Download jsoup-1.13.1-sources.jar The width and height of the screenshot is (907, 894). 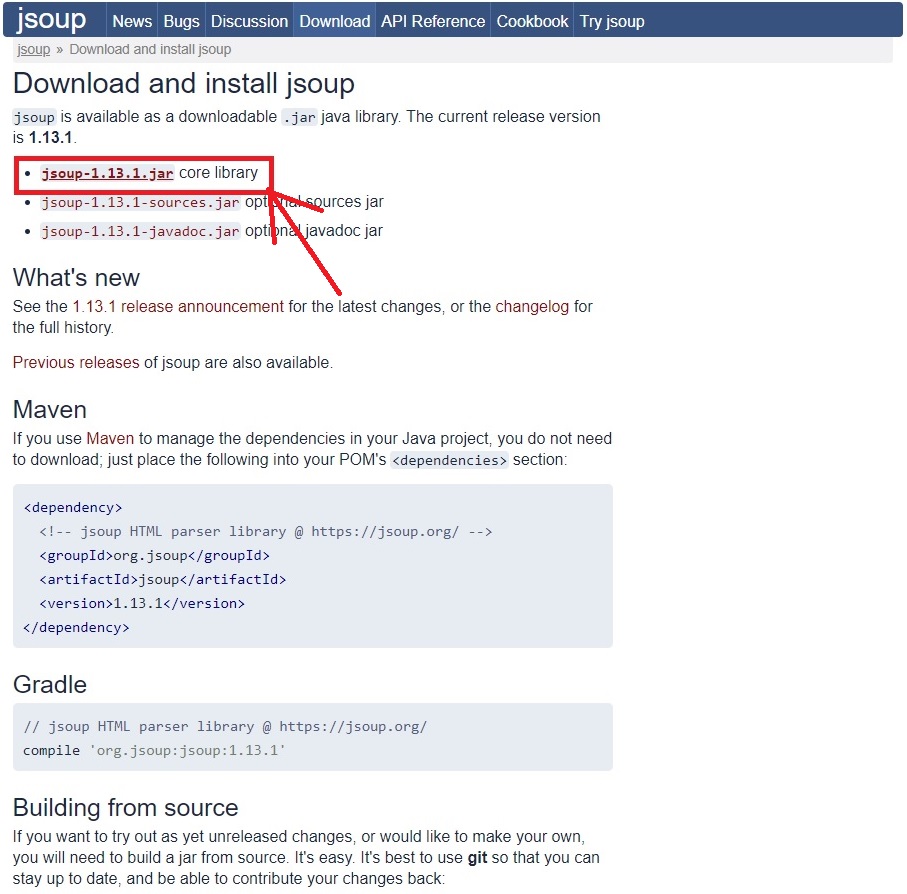(x=139, y=202)
